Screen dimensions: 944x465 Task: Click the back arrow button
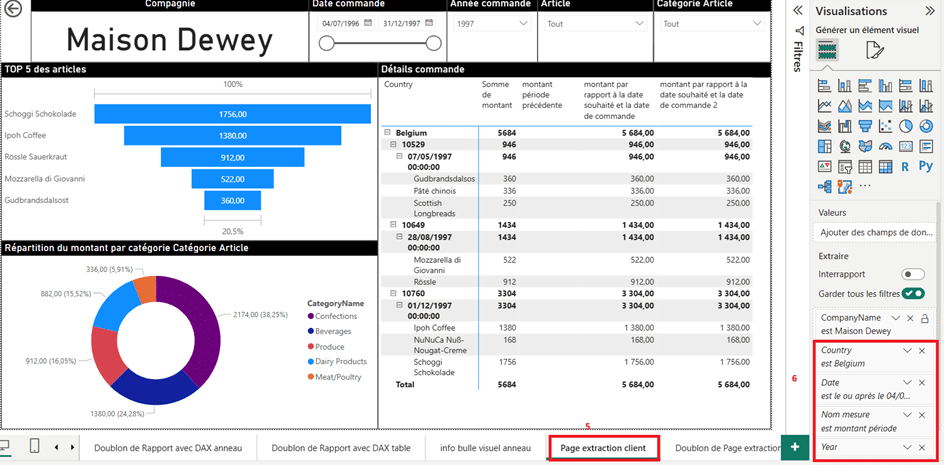[x=13, y=10]
